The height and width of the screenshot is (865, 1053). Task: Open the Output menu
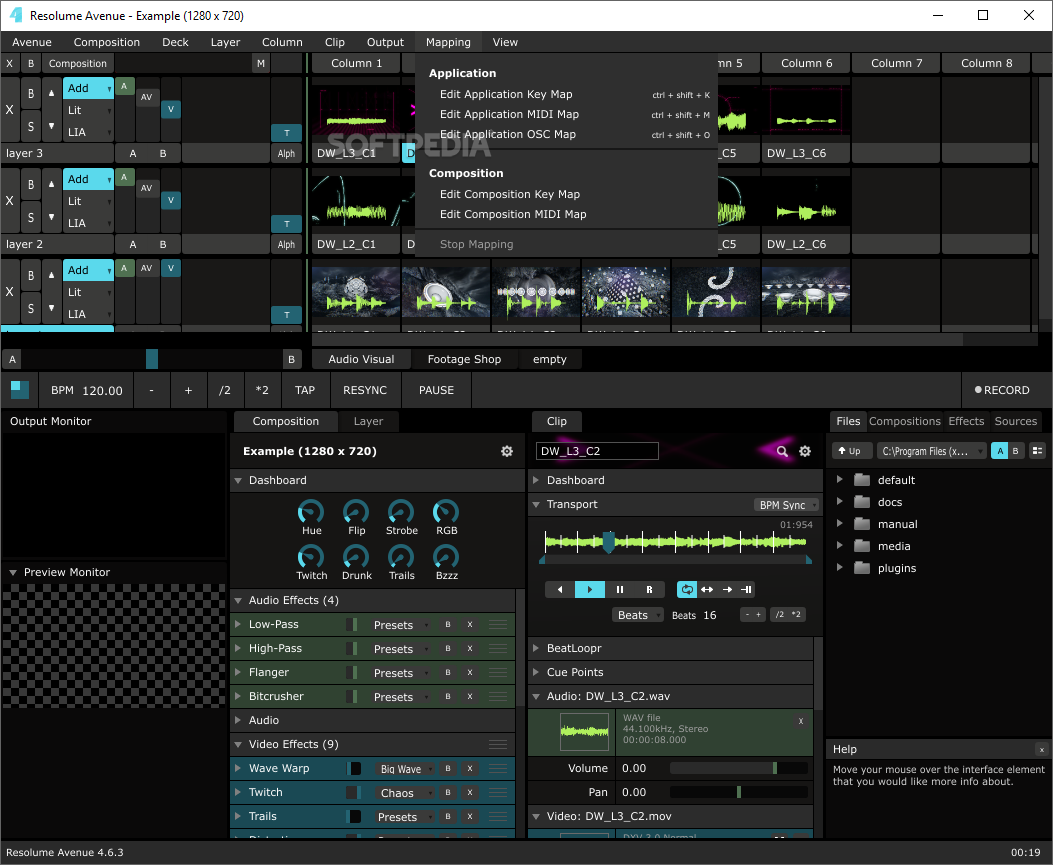pyautogui.click(x=385, y=42)
